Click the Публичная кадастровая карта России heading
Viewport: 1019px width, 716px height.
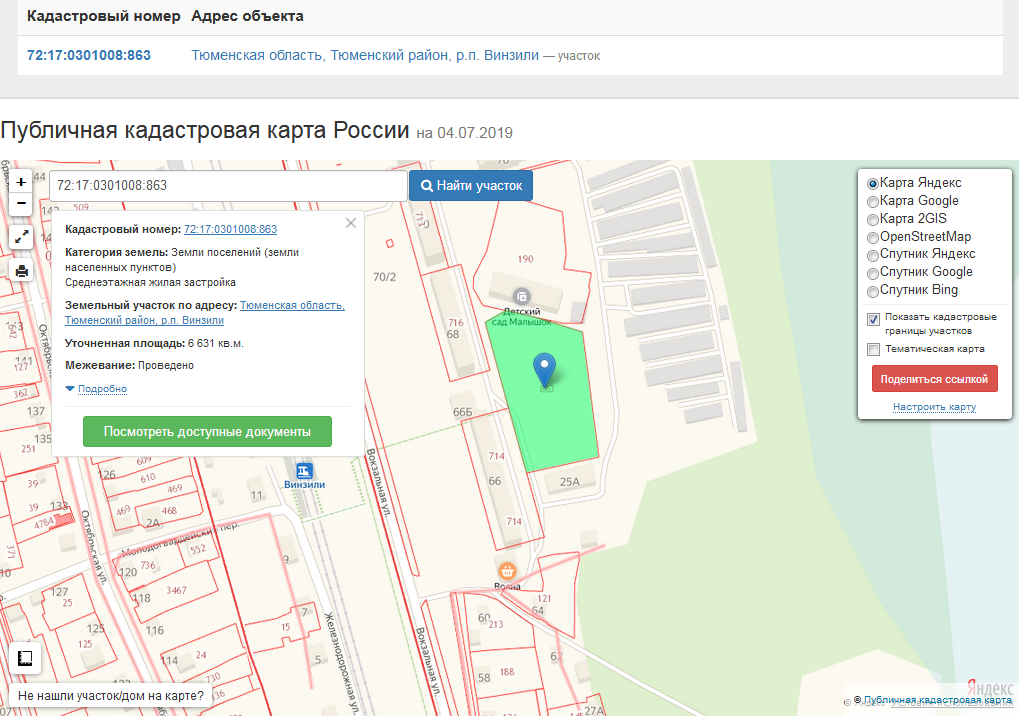pos(205,130)
